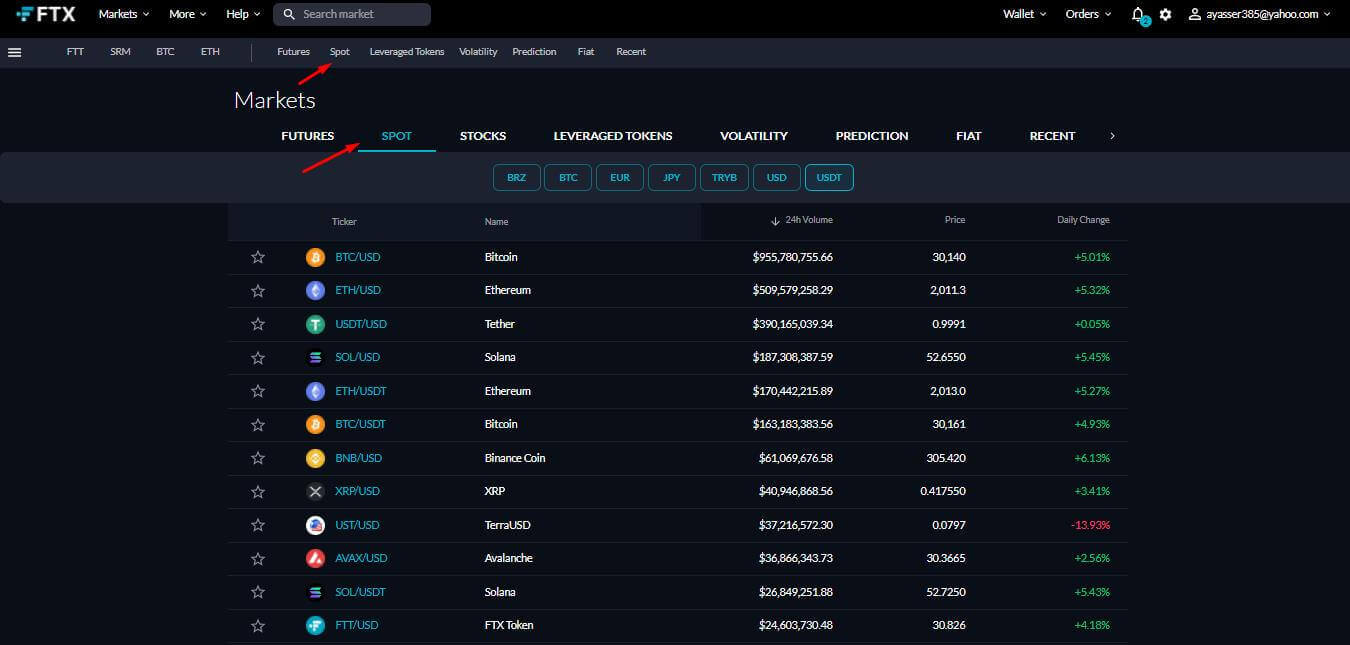Viewport: 1350px width, 645px height.
Task: Click the Bitcoin icon in the BTC/USD row
Action: [315, 257]
